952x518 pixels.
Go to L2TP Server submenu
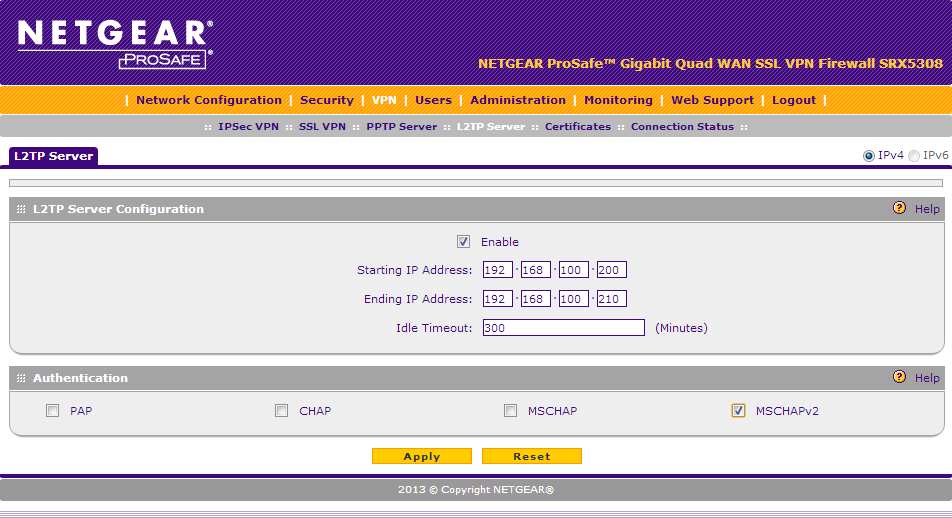pyautogui.click(x=491, y=127)
